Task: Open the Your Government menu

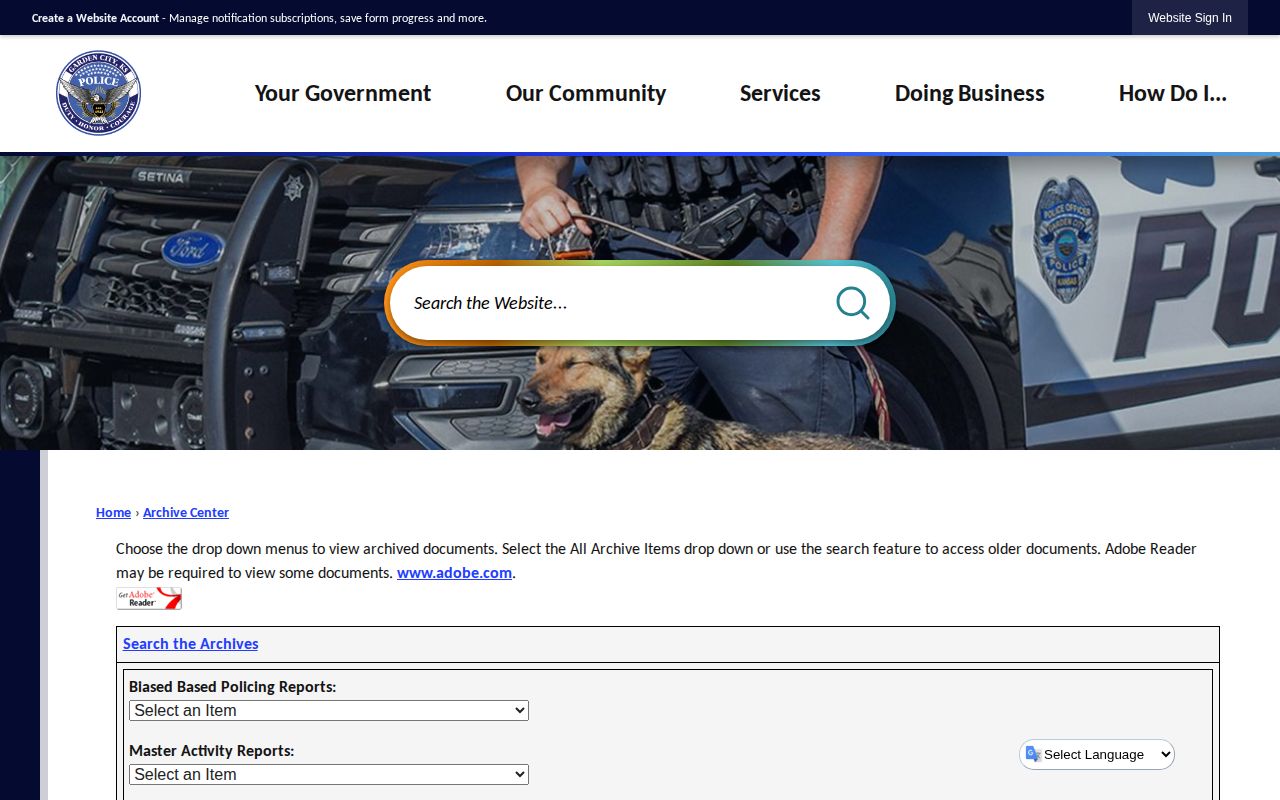Action: click(343, 93)
